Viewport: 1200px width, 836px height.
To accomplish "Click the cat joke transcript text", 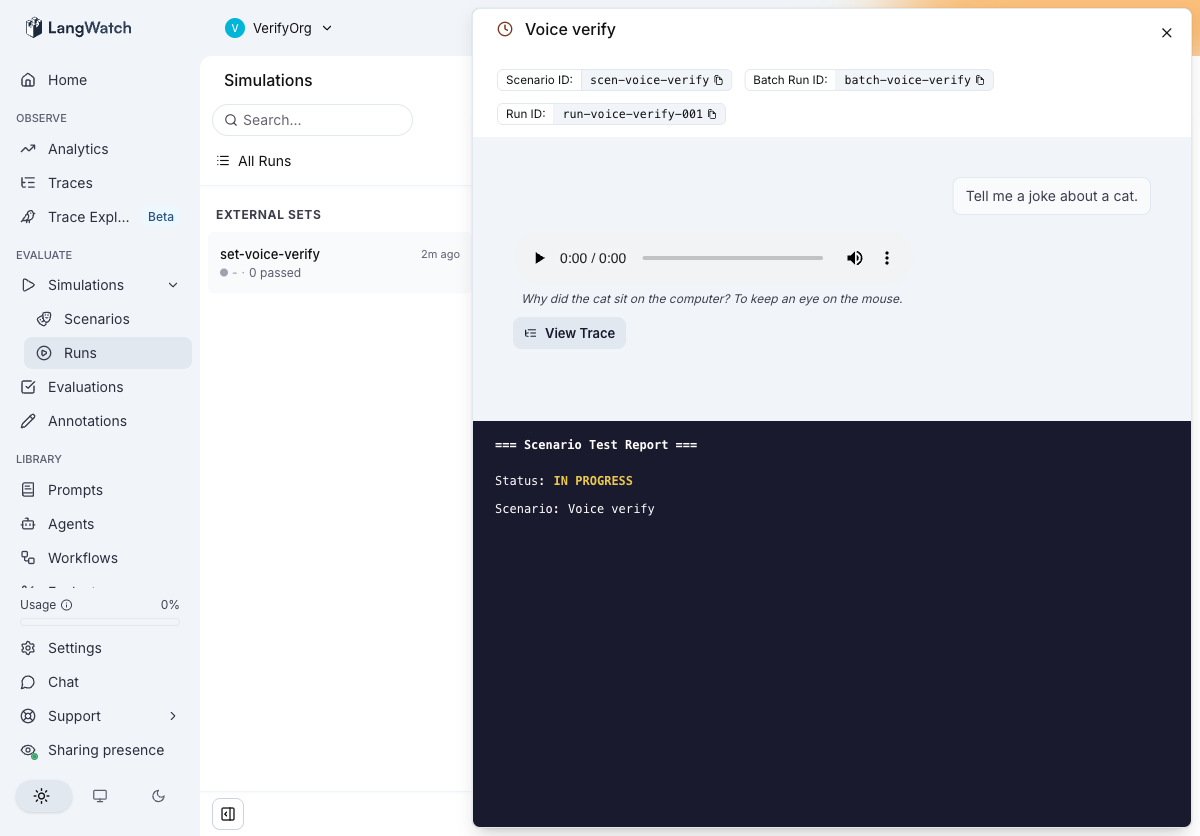I will pos(712,299).
